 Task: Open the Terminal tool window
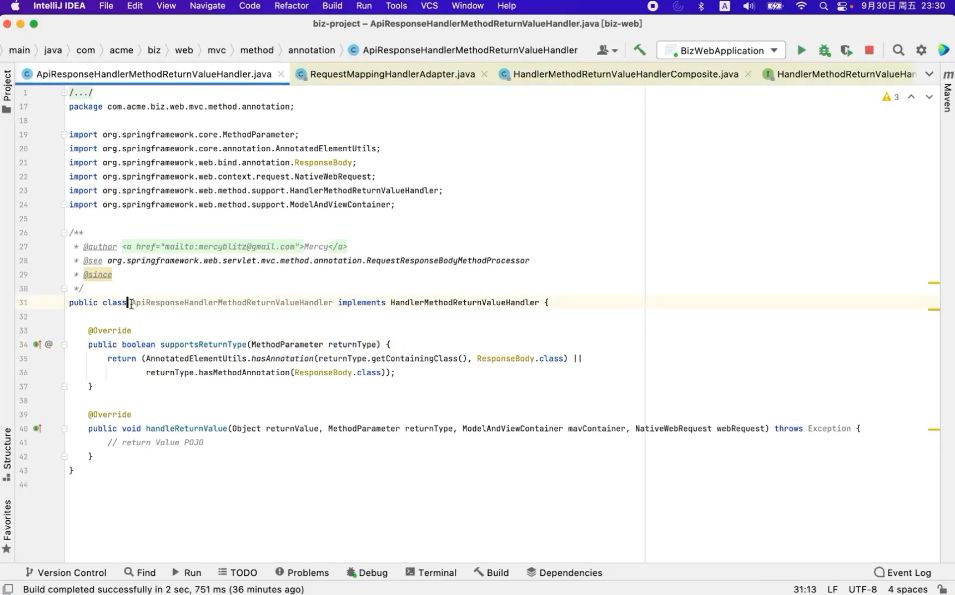tap(430, 573)
